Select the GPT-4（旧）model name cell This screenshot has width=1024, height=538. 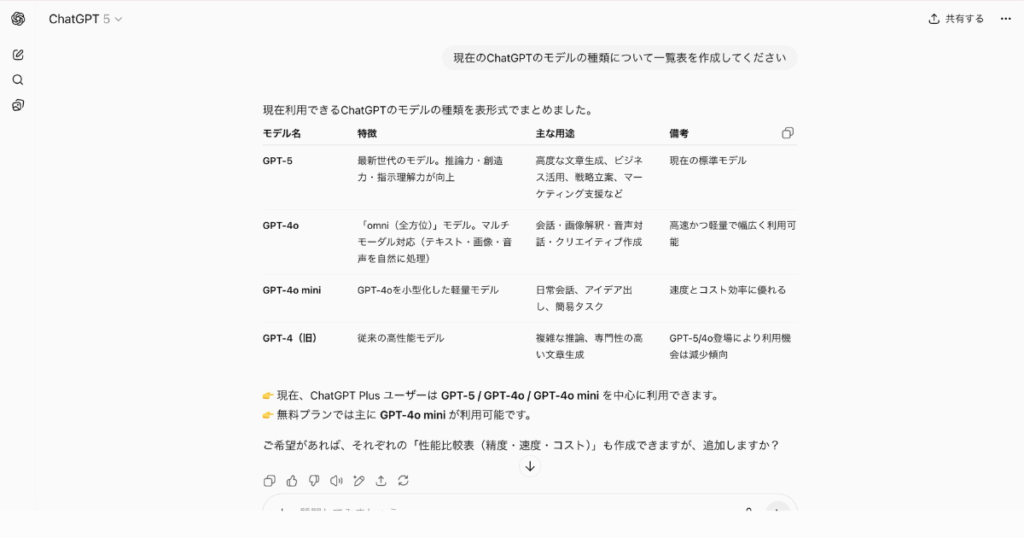pos(290,338)
